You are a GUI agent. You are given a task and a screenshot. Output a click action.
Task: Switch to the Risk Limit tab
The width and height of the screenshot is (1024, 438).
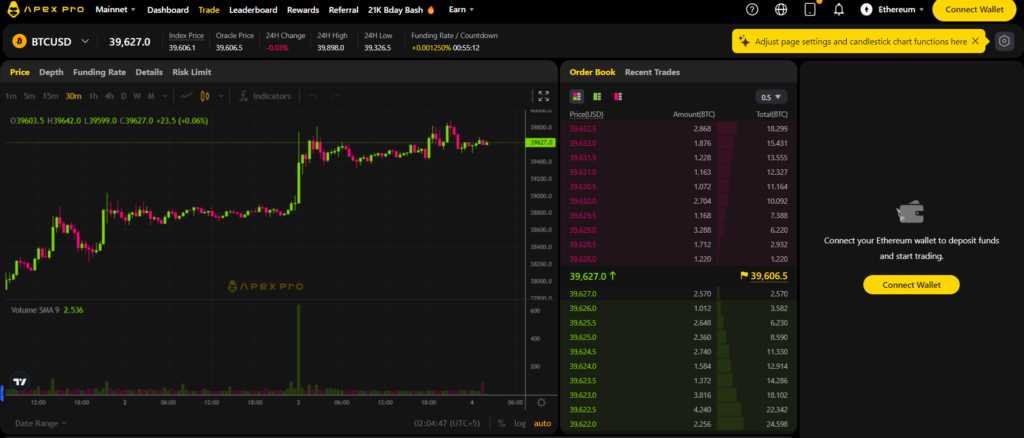191,72
